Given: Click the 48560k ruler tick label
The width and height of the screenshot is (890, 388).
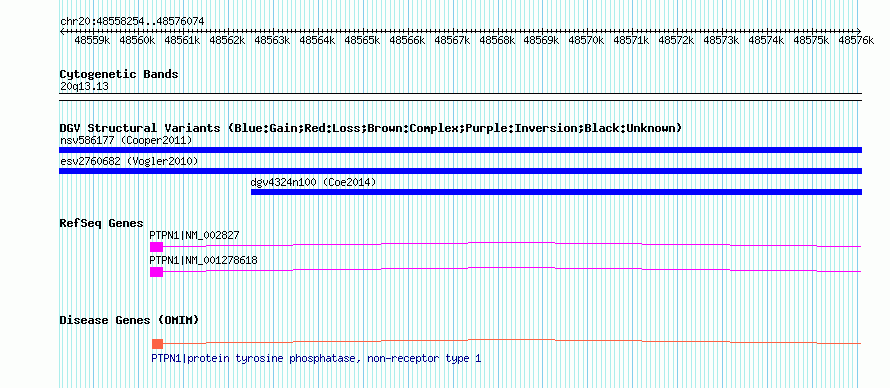Looking at the screenshot, I should 137,41.
